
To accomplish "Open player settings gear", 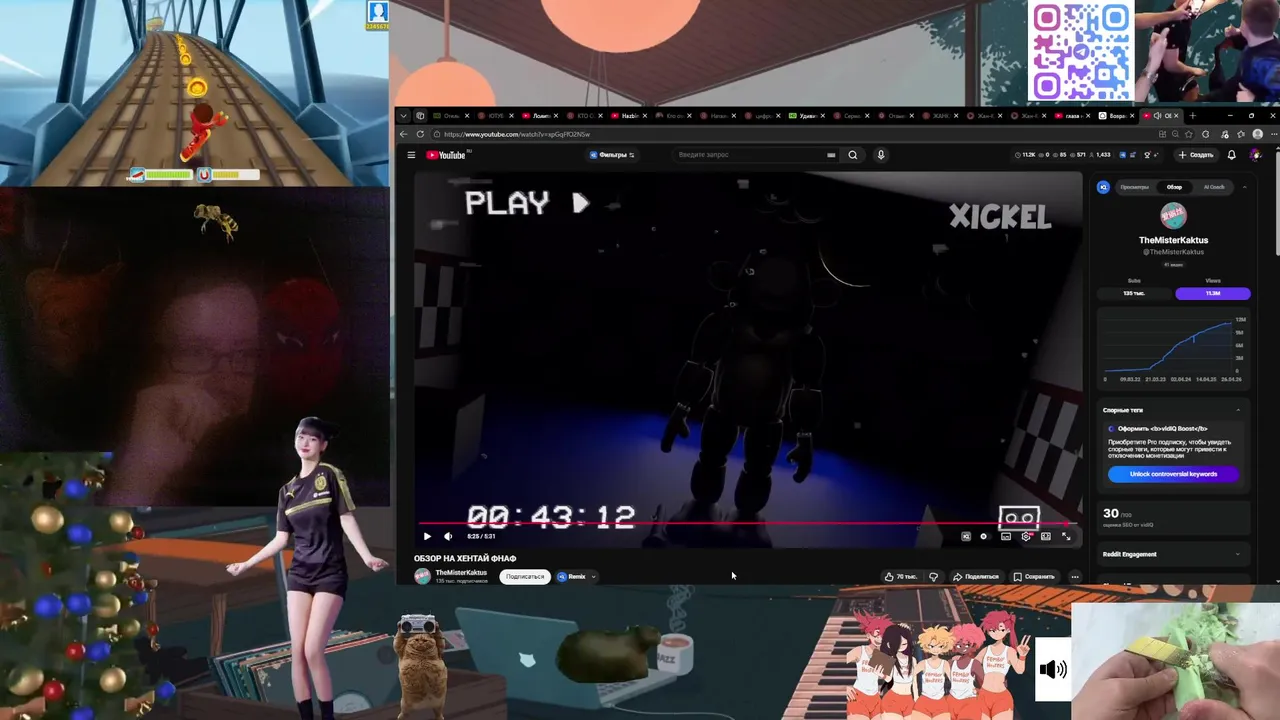I will tap(1026, 536).
